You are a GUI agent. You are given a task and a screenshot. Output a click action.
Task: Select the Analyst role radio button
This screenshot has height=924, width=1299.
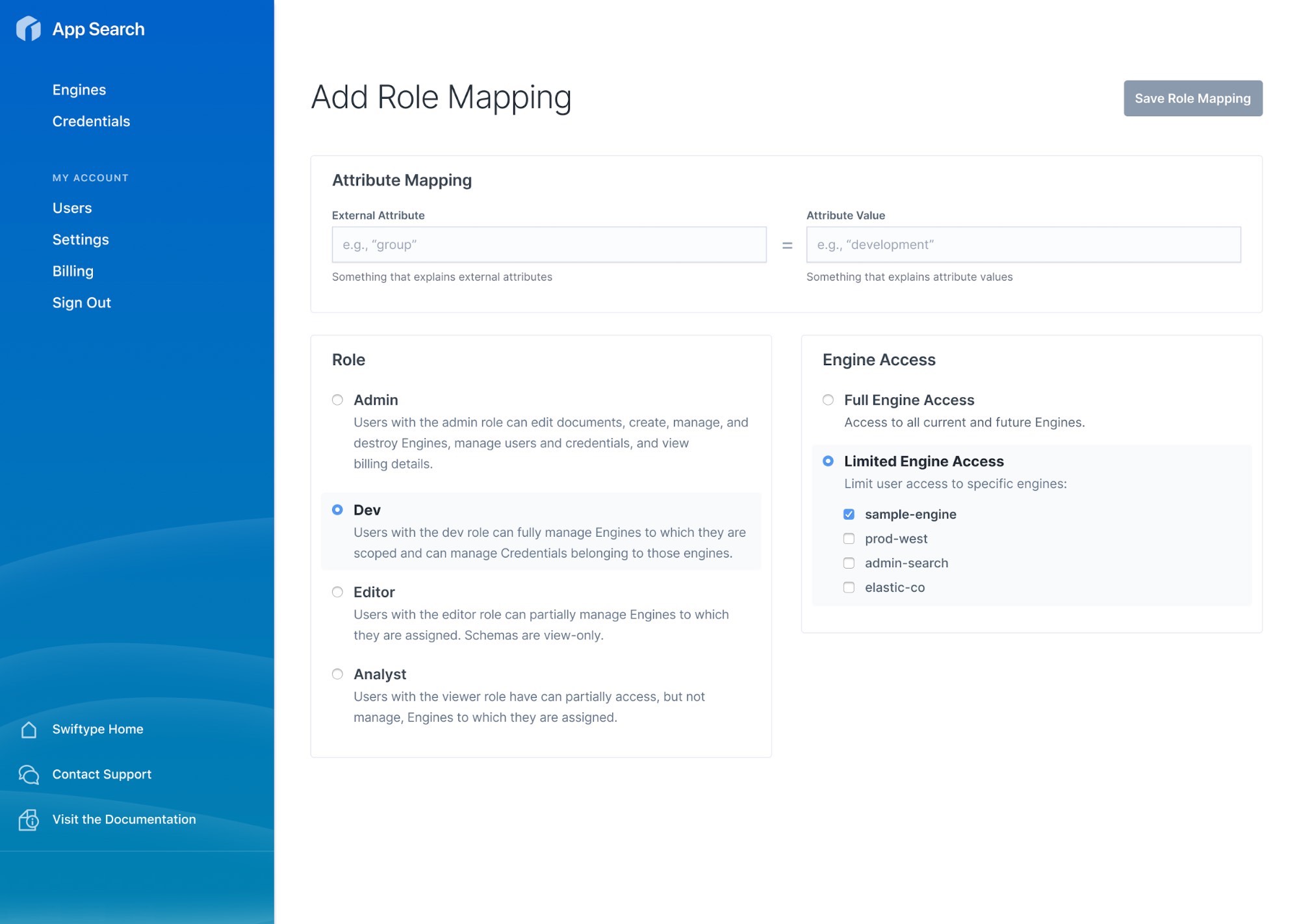click(x=338, y=673)
